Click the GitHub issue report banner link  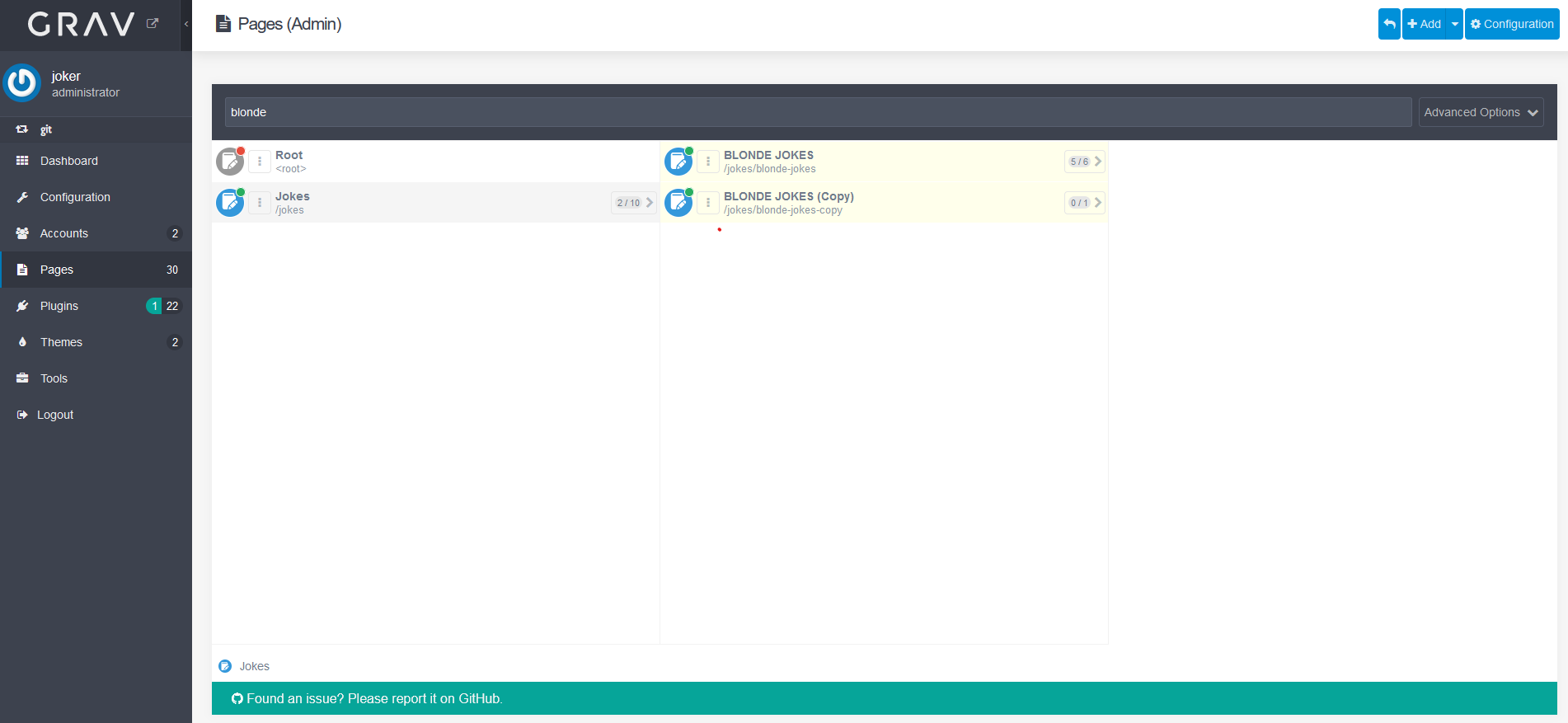pyautogui.click(x=374, y=698)
